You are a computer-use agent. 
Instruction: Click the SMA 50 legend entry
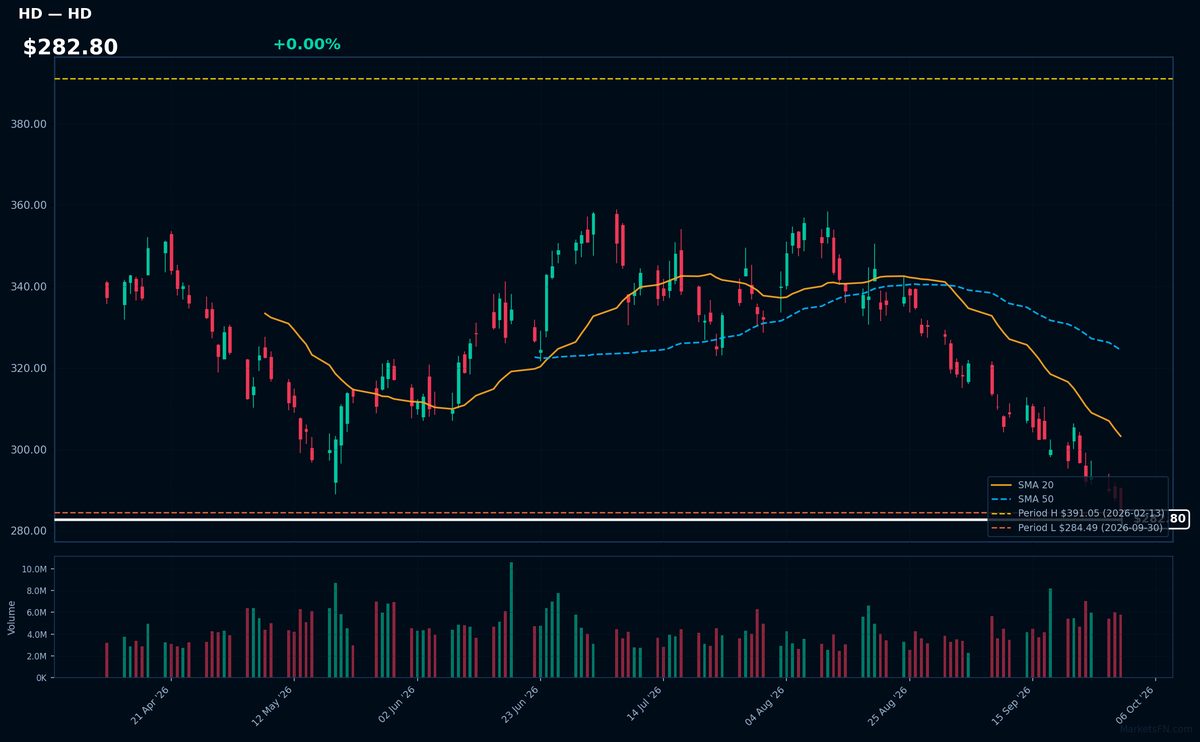click(x=1023, y=499)
